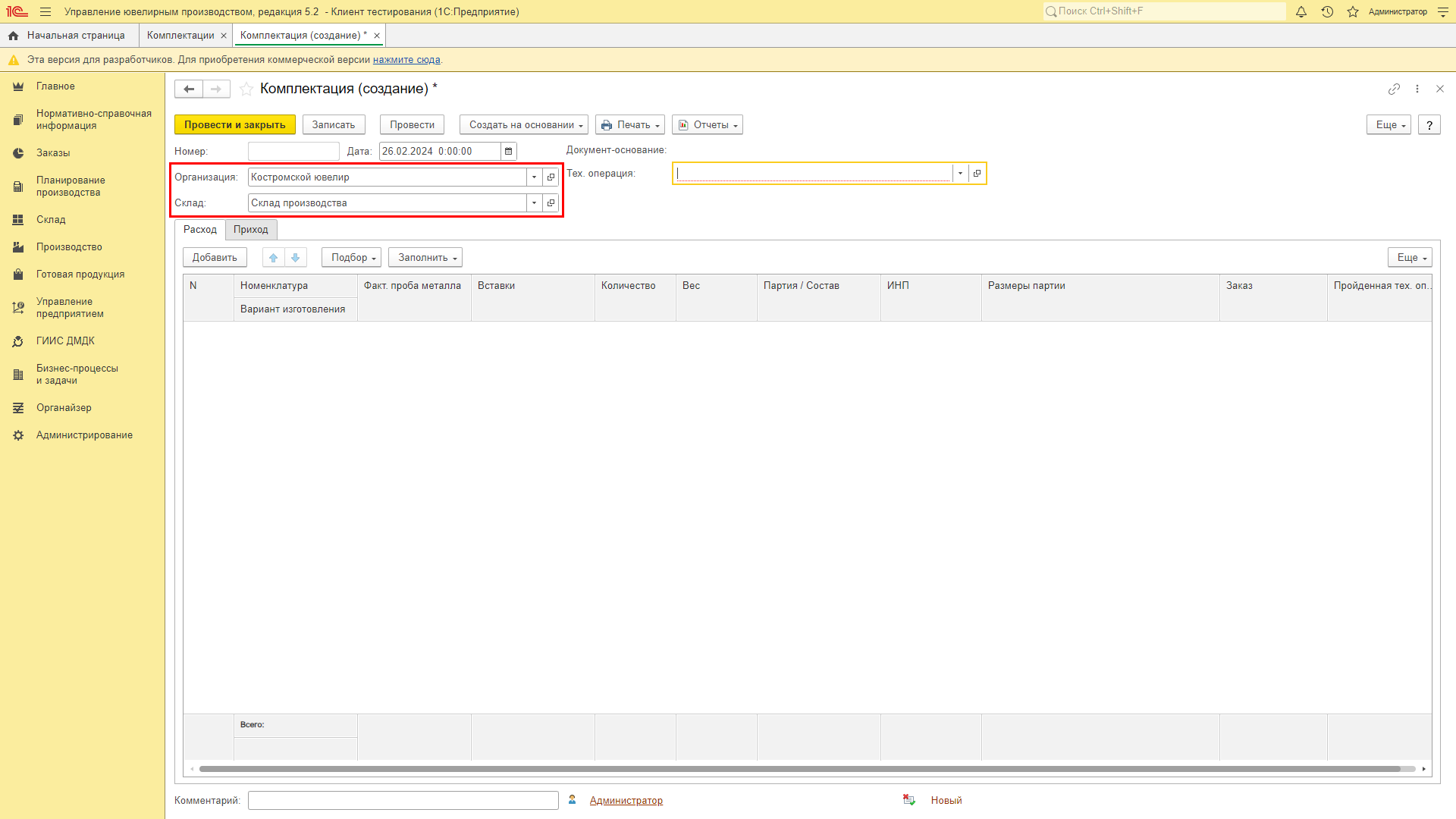This screenshot has width=1456, height=819.
Task: Open Создать на основании dropdown
Action: [x=524, y=125]
